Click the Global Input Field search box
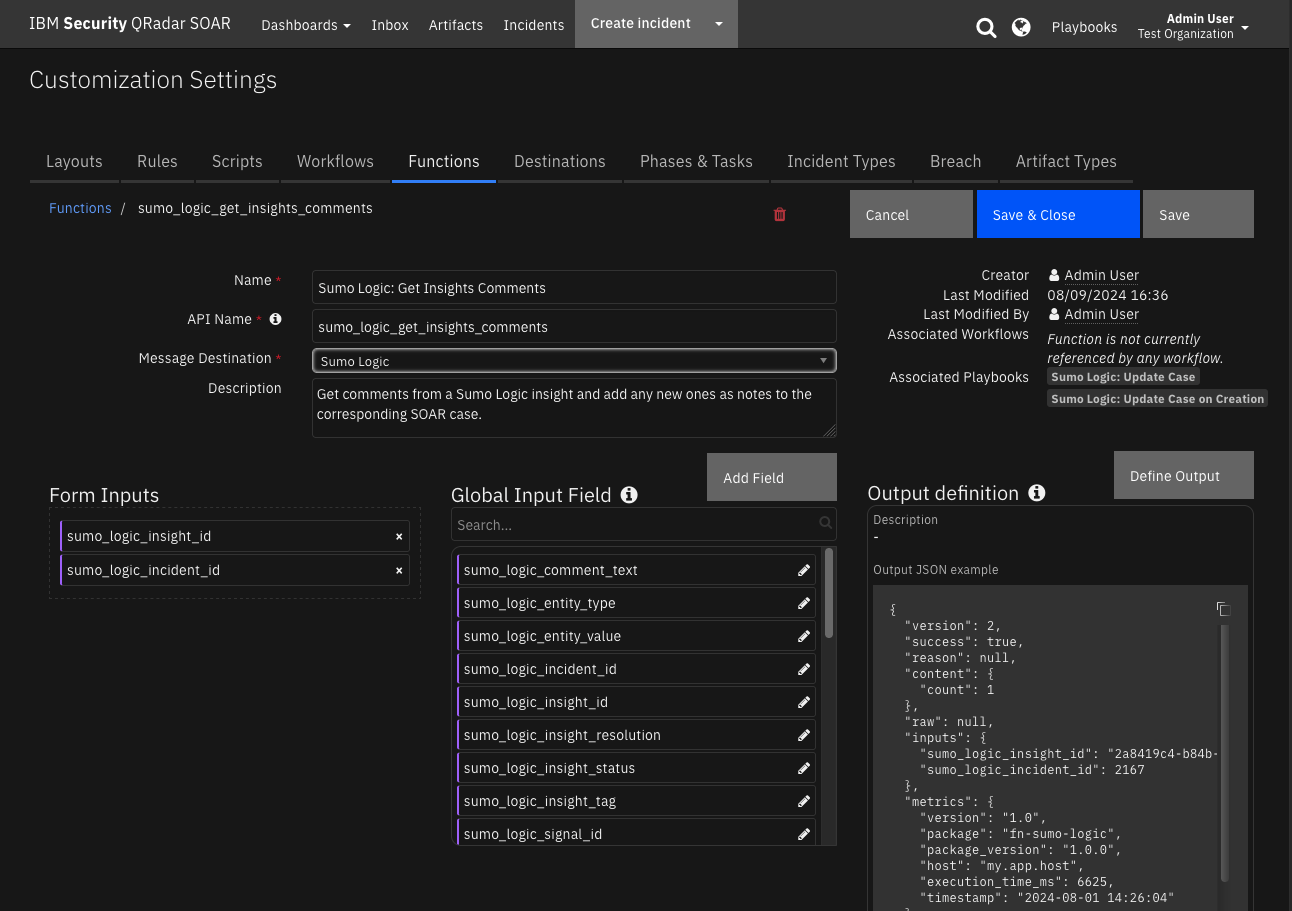 pos(644,524)
